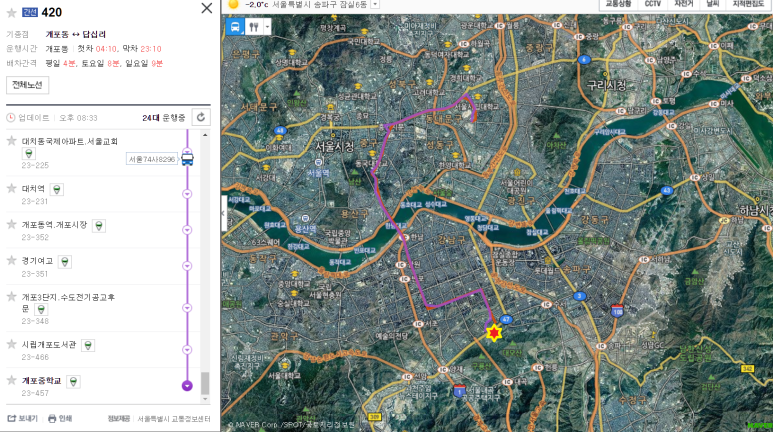Toggle the 날씨 weather layer
773x432 pixels.
[x=712, y=4]
